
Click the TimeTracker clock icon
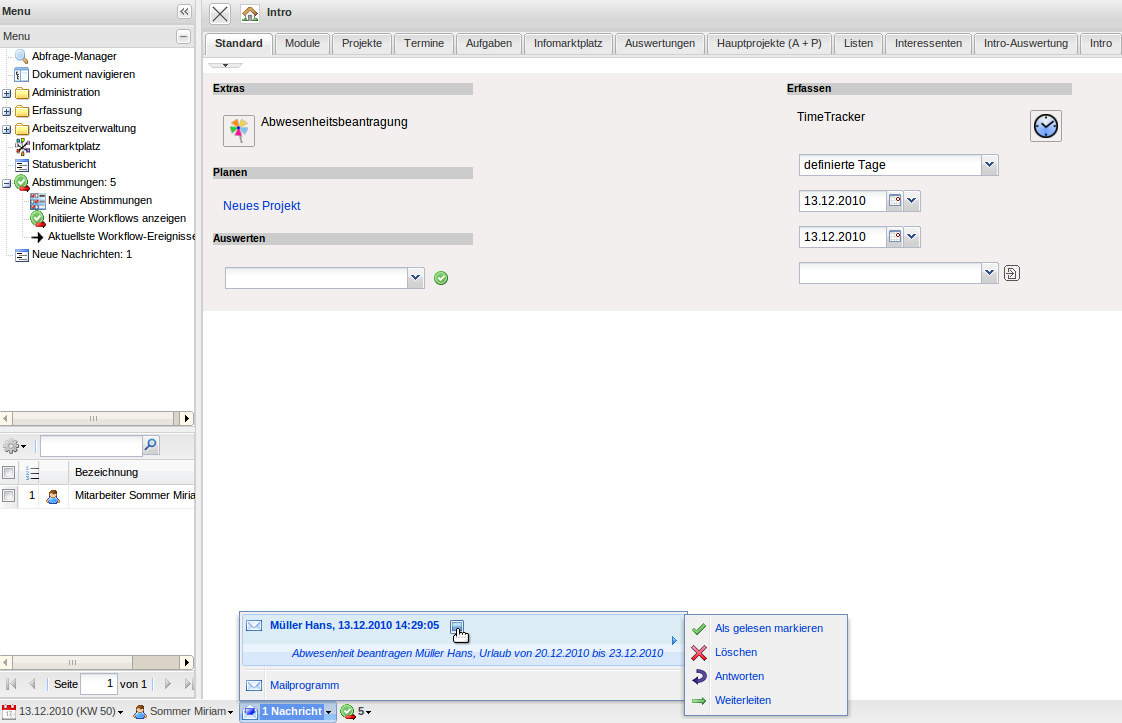tap(1045, 126)
